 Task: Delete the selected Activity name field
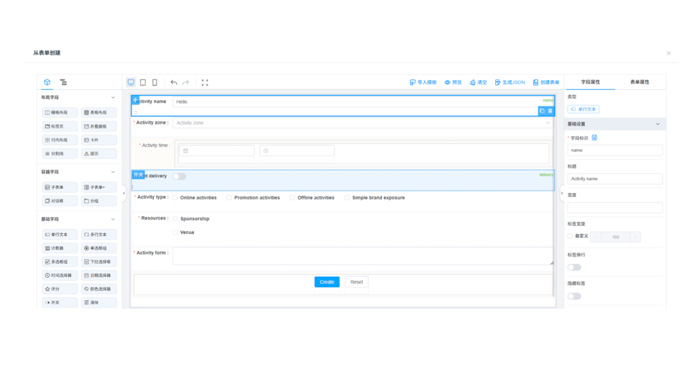tap(550, 111)
